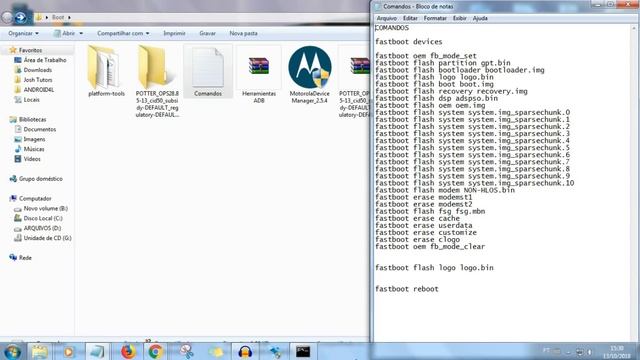Open Notepad's Arquivo menu
The image size is (640, 360).
(x=387, y=18)
